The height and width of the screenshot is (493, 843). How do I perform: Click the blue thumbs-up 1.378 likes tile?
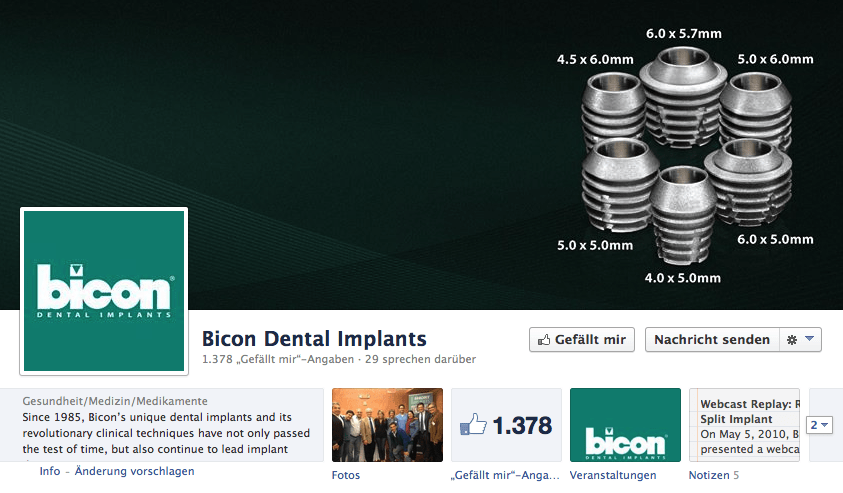click(506, 425)
